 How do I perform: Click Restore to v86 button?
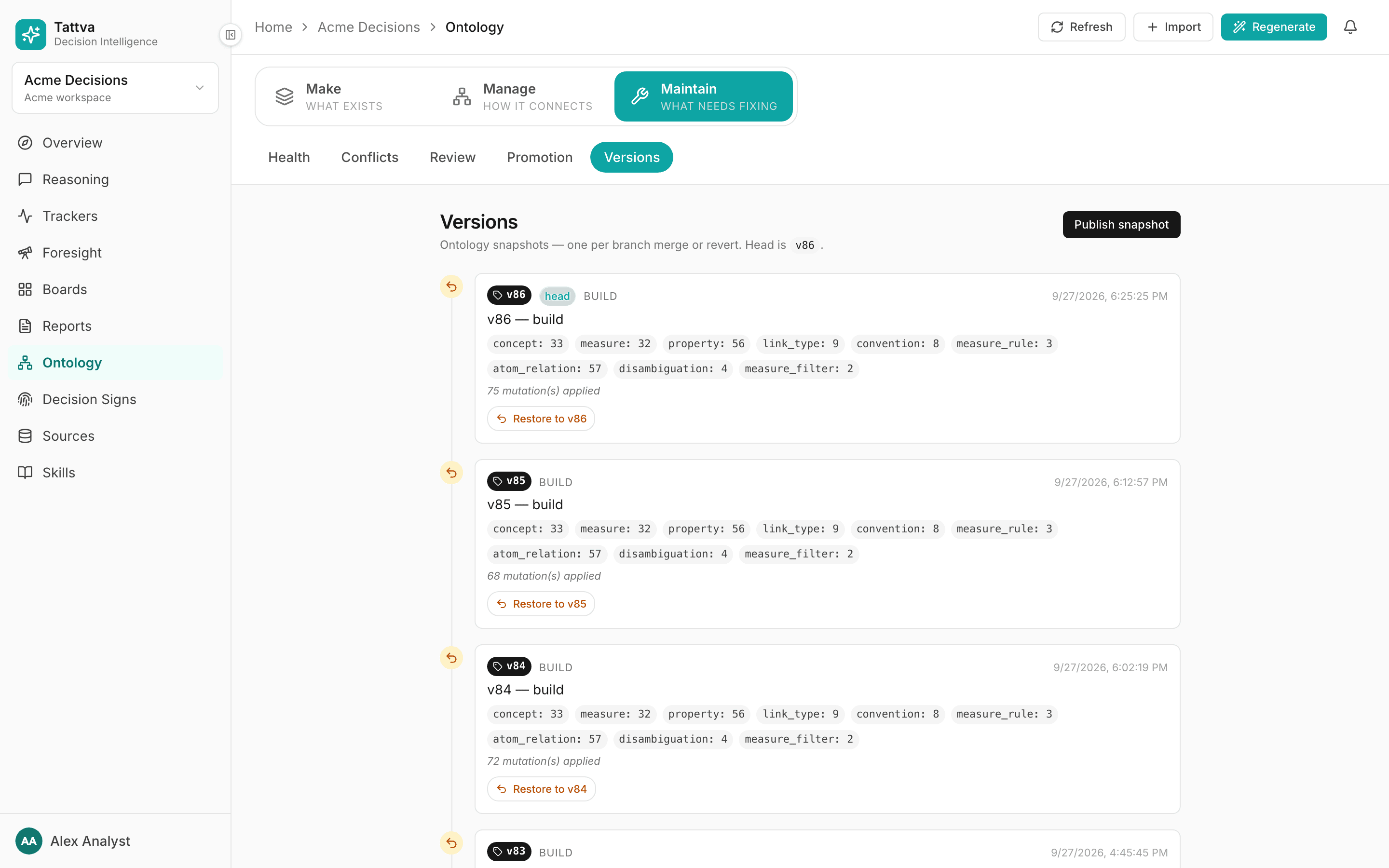(541, 419)
